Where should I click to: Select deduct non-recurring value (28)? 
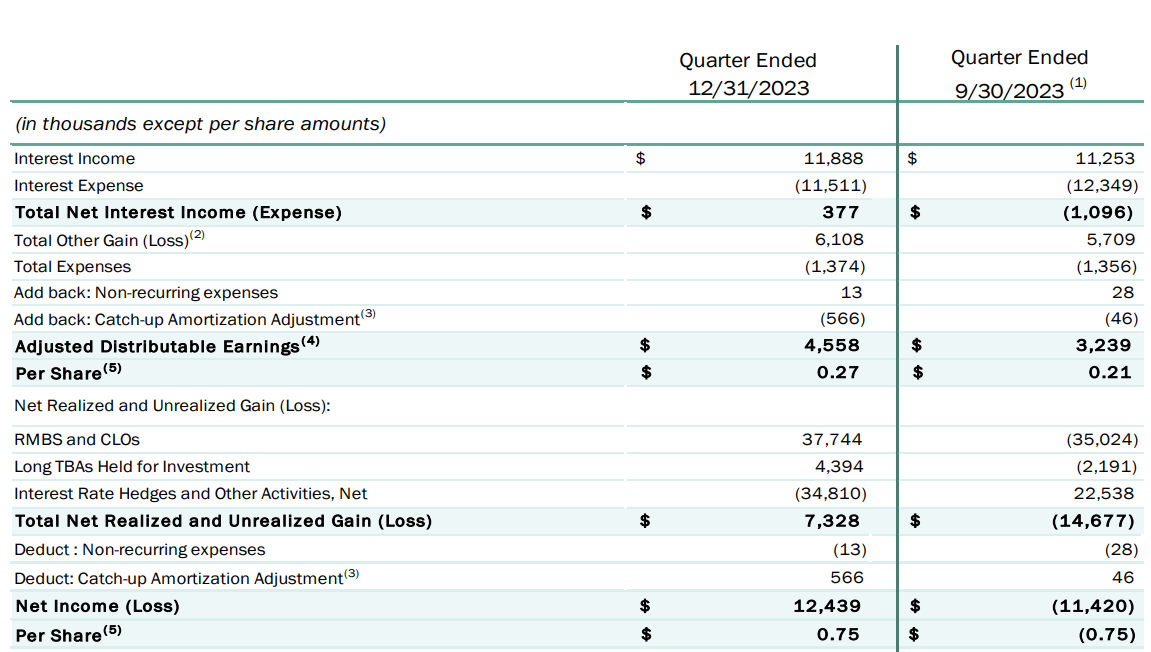coord(1122,550)
